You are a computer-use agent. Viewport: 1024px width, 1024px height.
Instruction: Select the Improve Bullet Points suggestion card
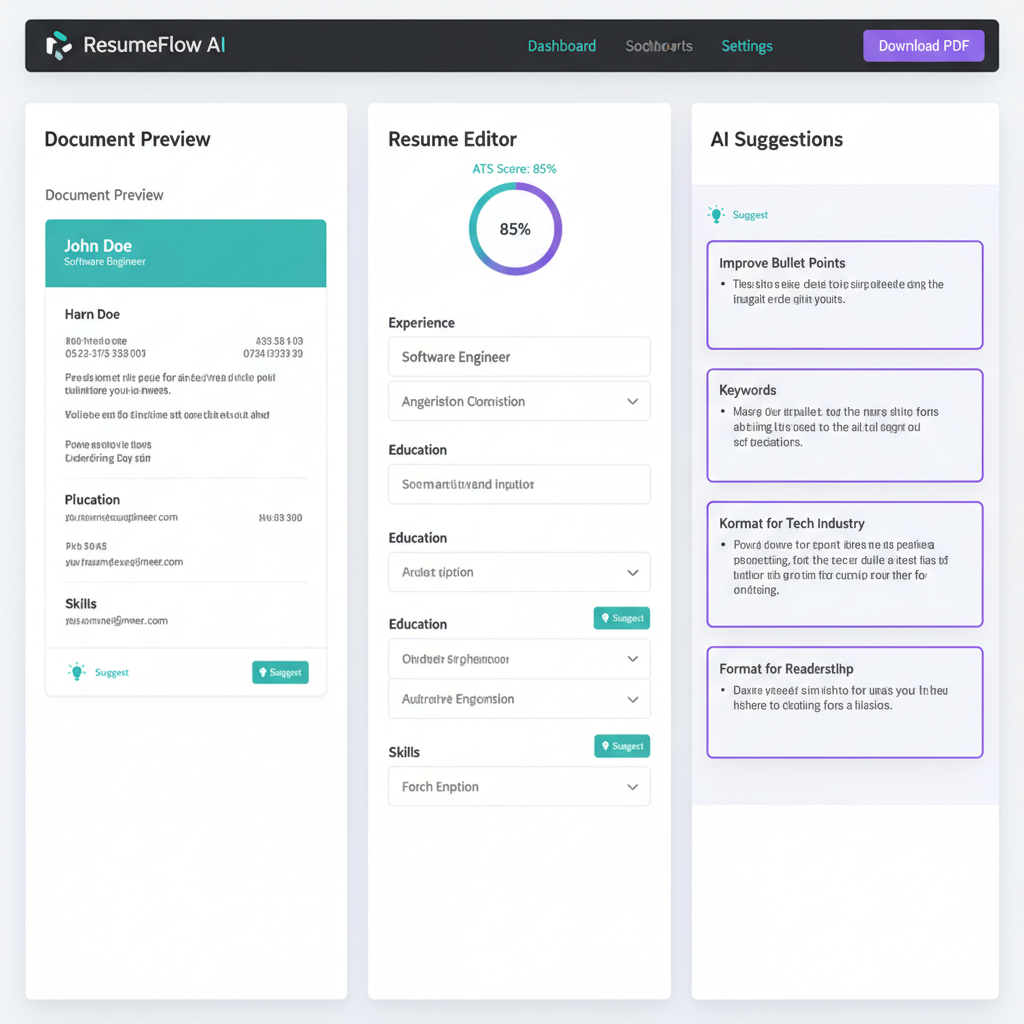[x=844, y=294]
